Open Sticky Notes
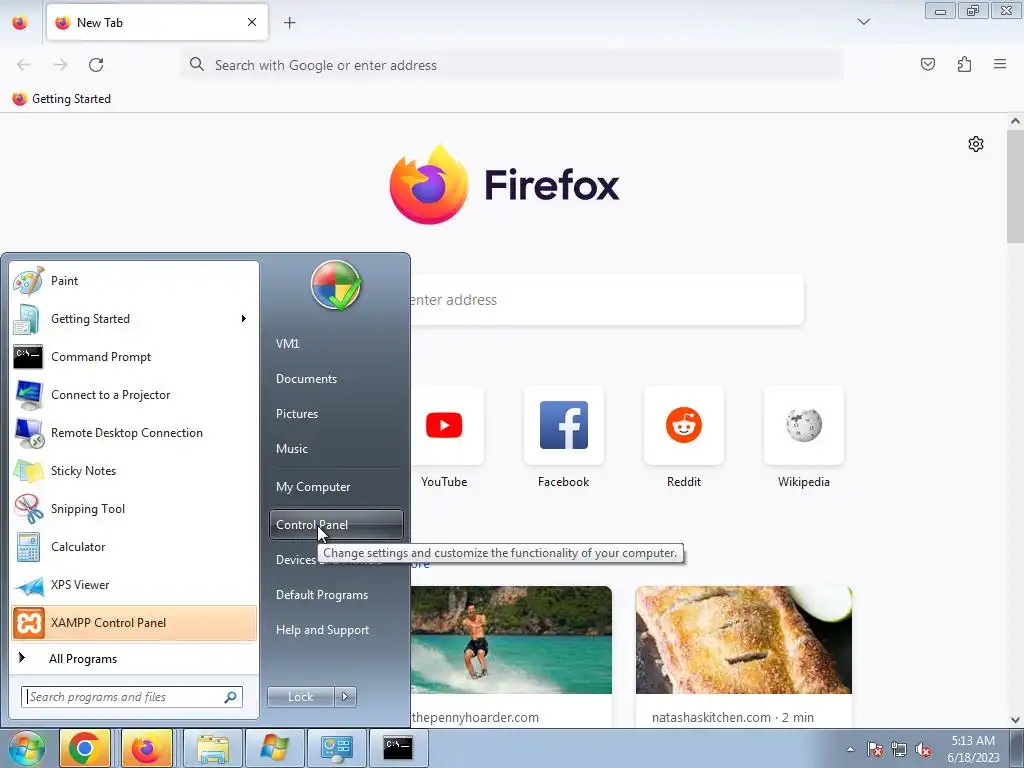This screenshot has width=1024, height=768. [134, 471]
